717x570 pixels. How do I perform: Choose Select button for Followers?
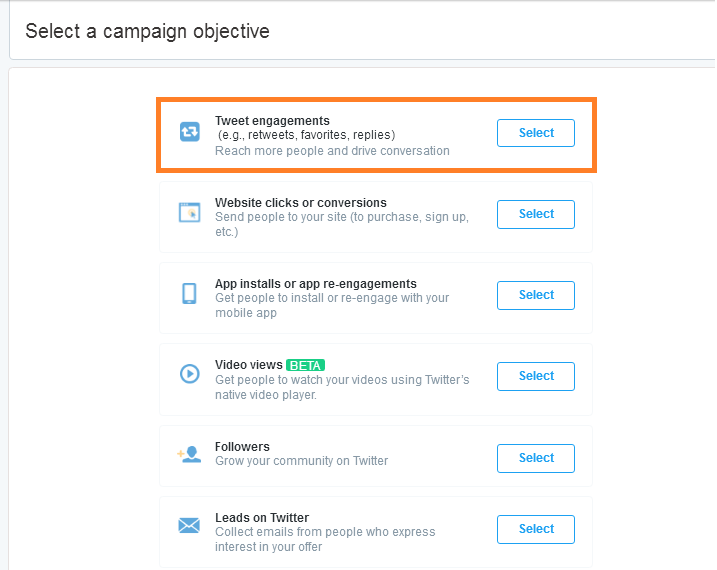tap(536, 458)
